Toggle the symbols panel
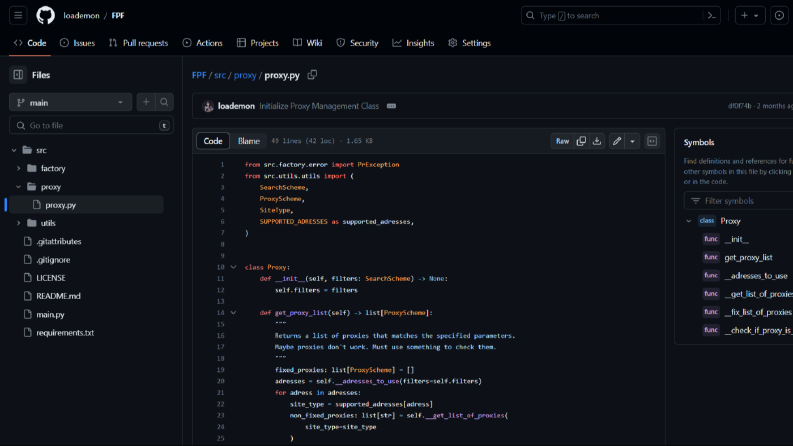793x446 pixels. [652, 141]
